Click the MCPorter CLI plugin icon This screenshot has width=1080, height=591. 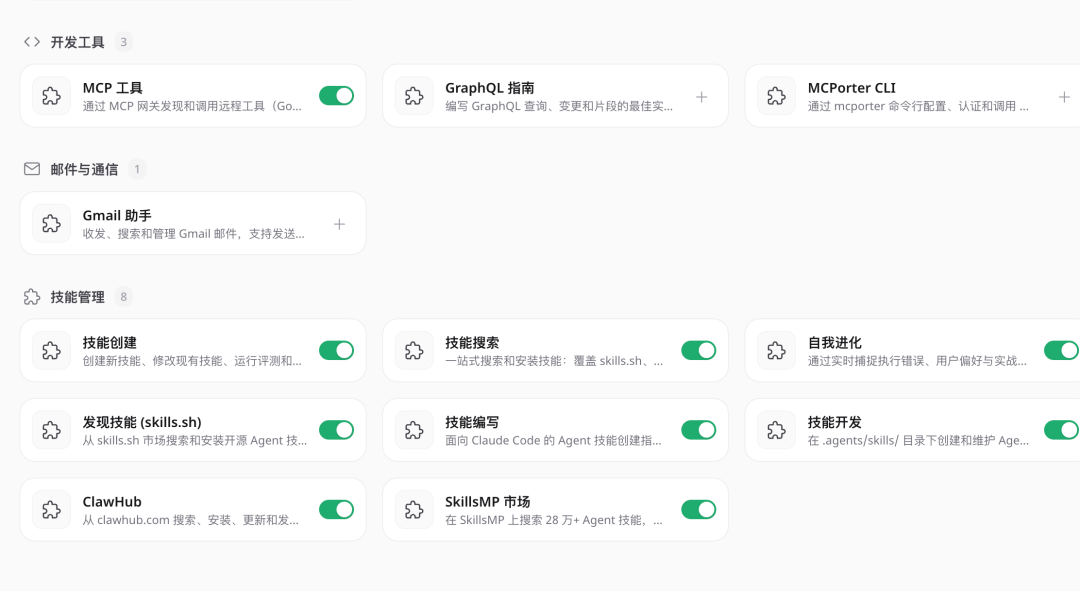point(774,96)
